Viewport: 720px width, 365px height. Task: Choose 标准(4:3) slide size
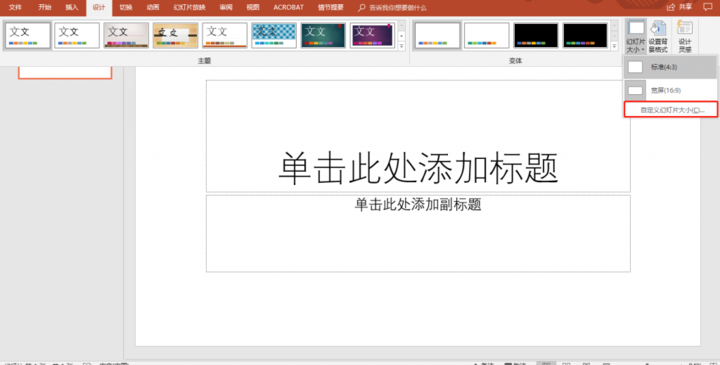pyautogui.click(x=670, y=67)
